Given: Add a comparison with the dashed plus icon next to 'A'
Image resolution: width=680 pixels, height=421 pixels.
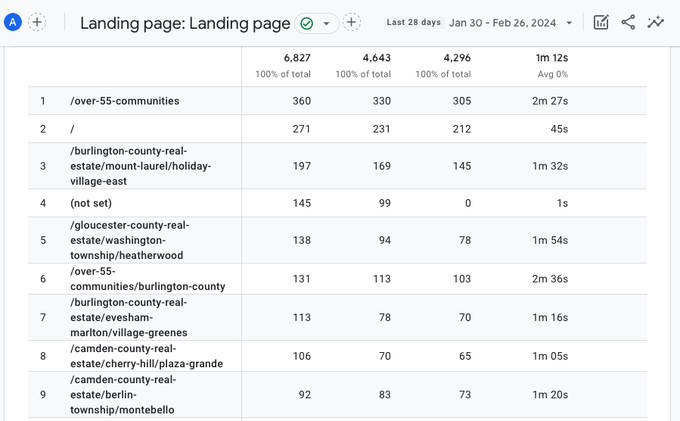Looking at the screenshot, I should click(x=37, y=22).
